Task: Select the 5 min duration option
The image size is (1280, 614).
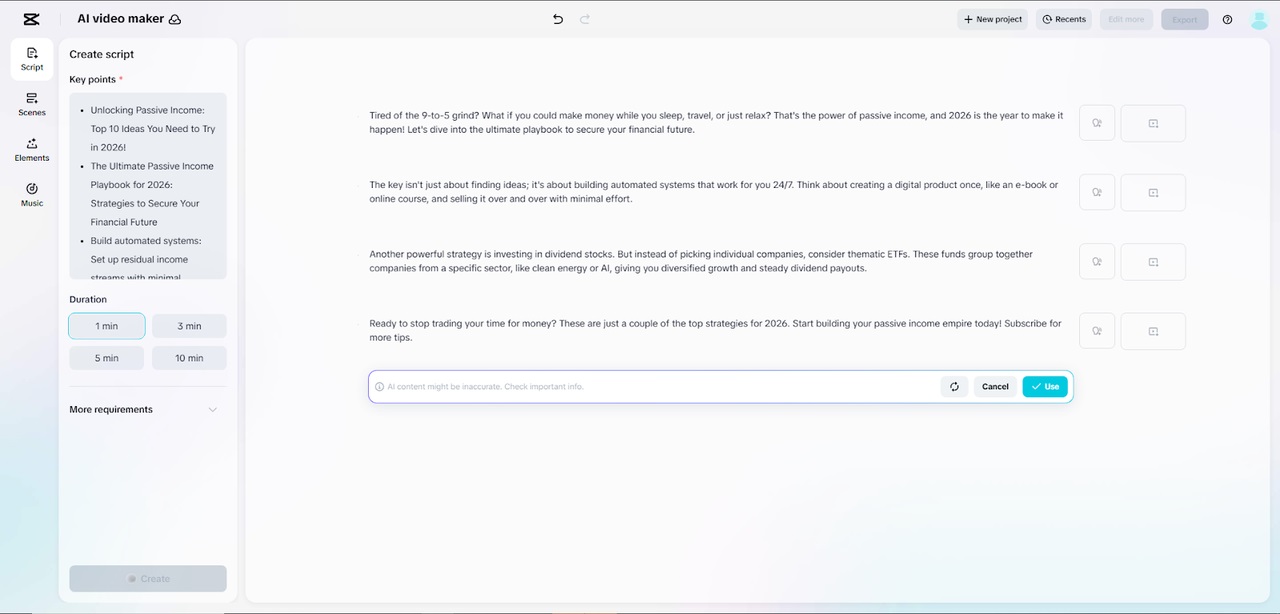Action: coord(107,358)
